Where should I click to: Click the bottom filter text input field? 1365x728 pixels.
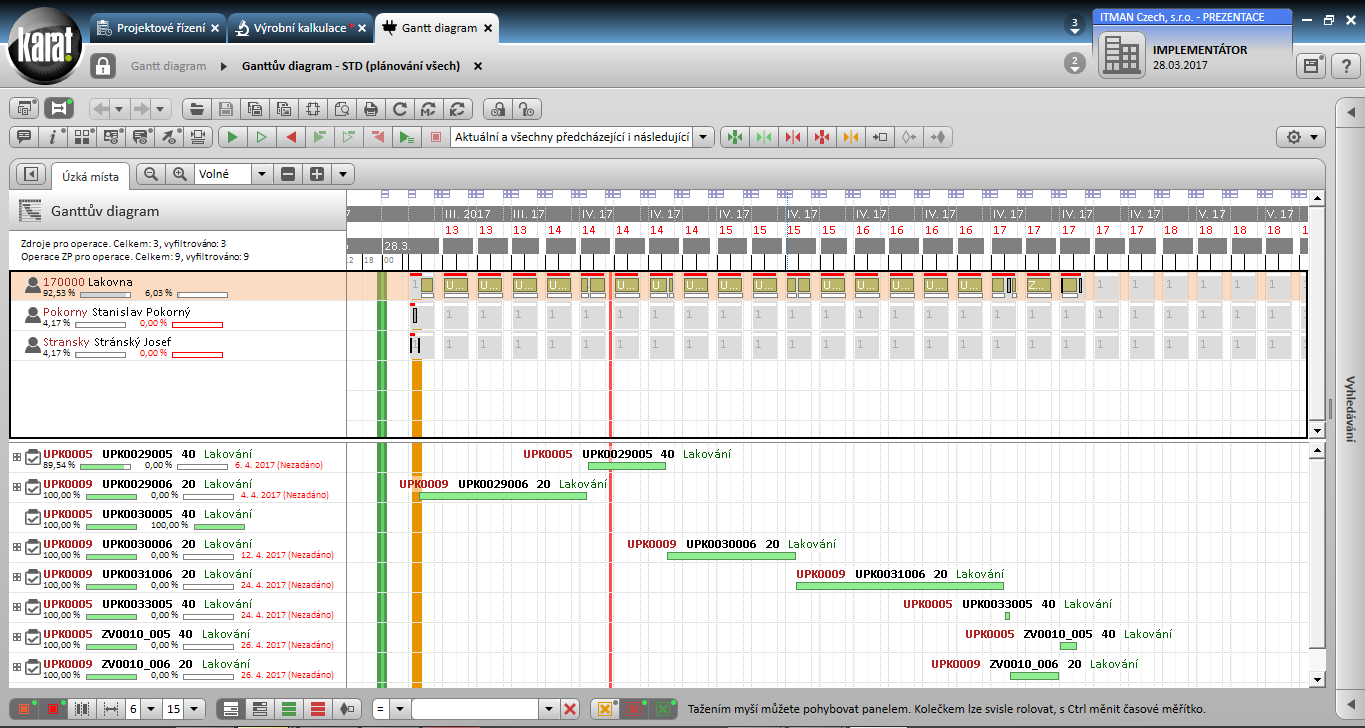(476, 709)
